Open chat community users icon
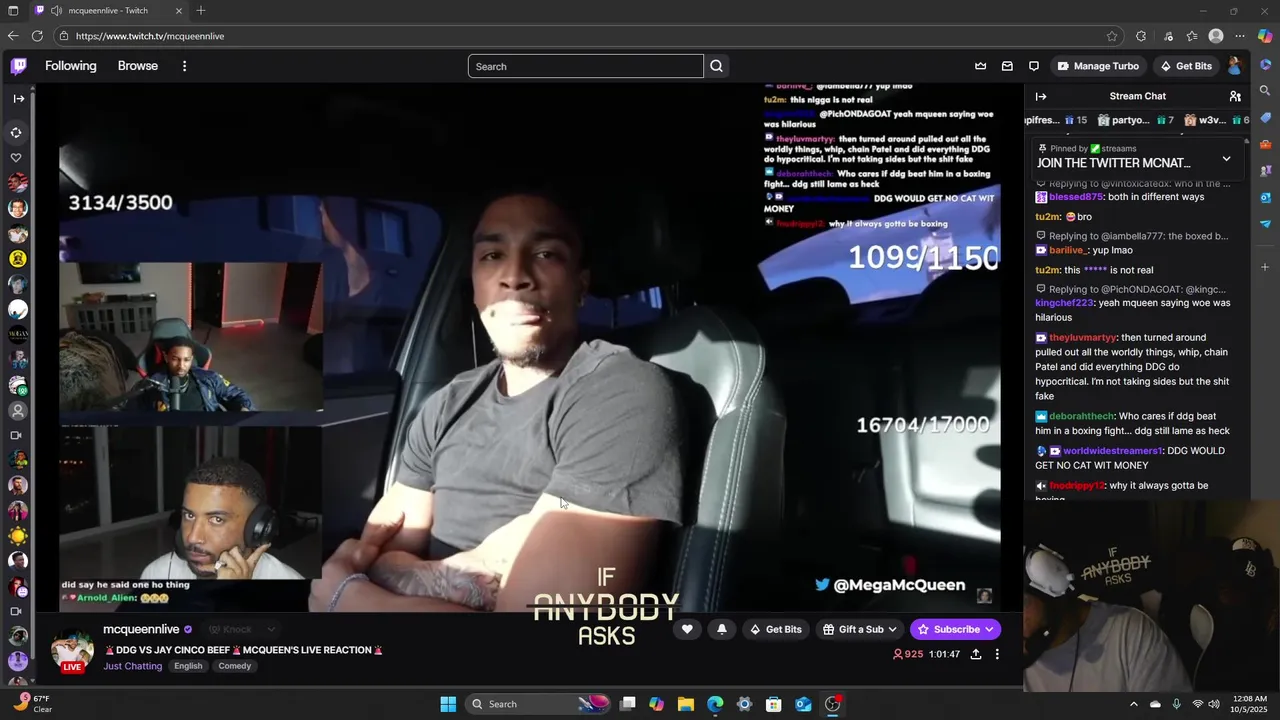This screenshot has height=720, width=1280. pos(1235,96)
